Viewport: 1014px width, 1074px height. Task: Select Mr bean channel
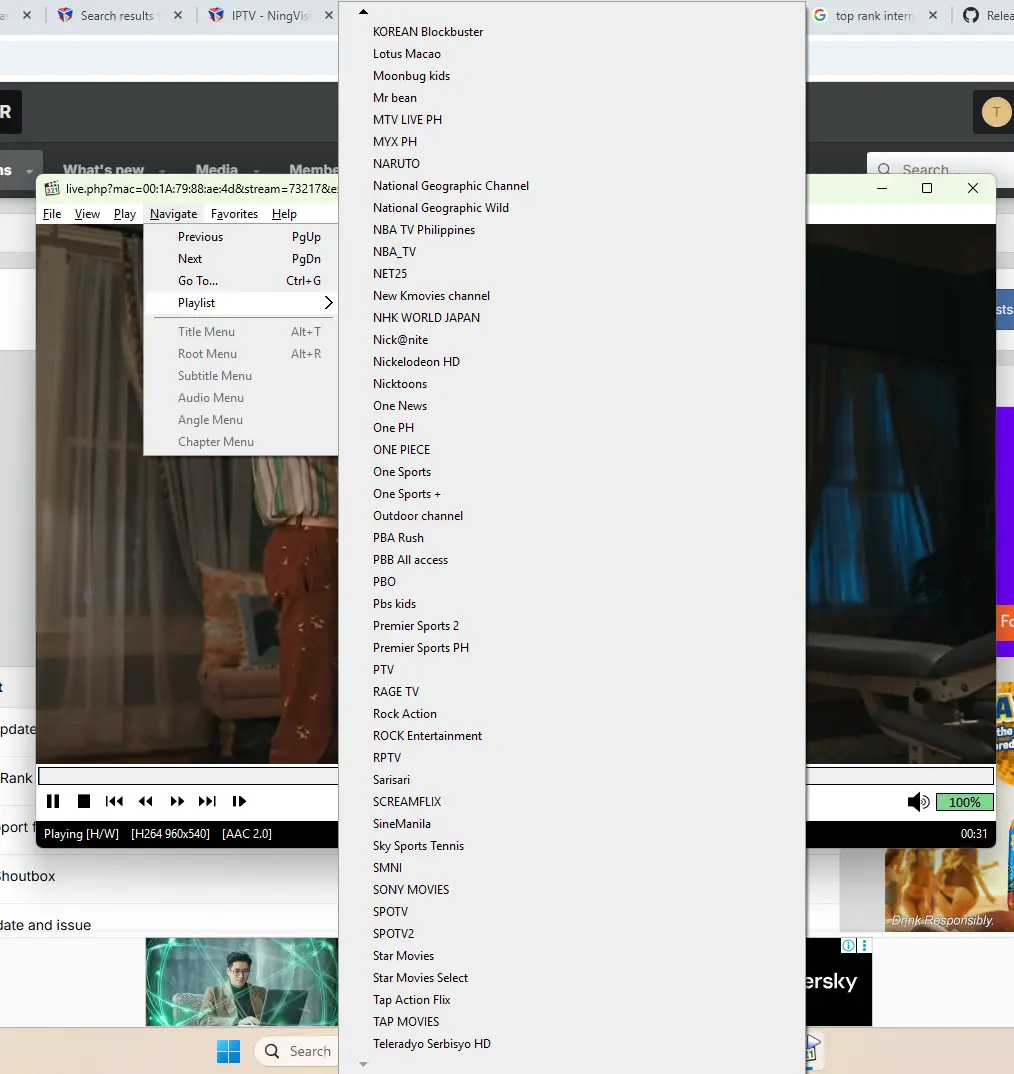(x=395, y=97)
